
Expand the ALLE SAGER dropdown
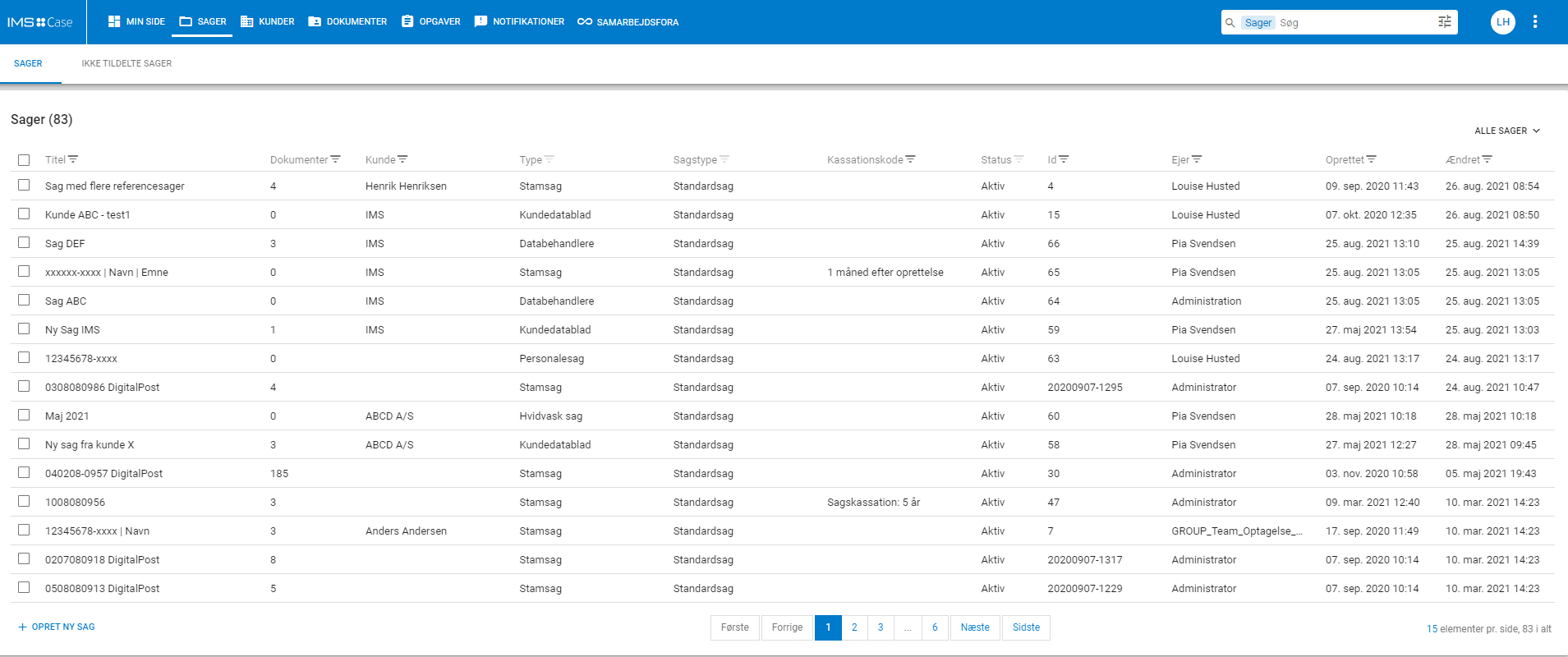(1507, 131)
